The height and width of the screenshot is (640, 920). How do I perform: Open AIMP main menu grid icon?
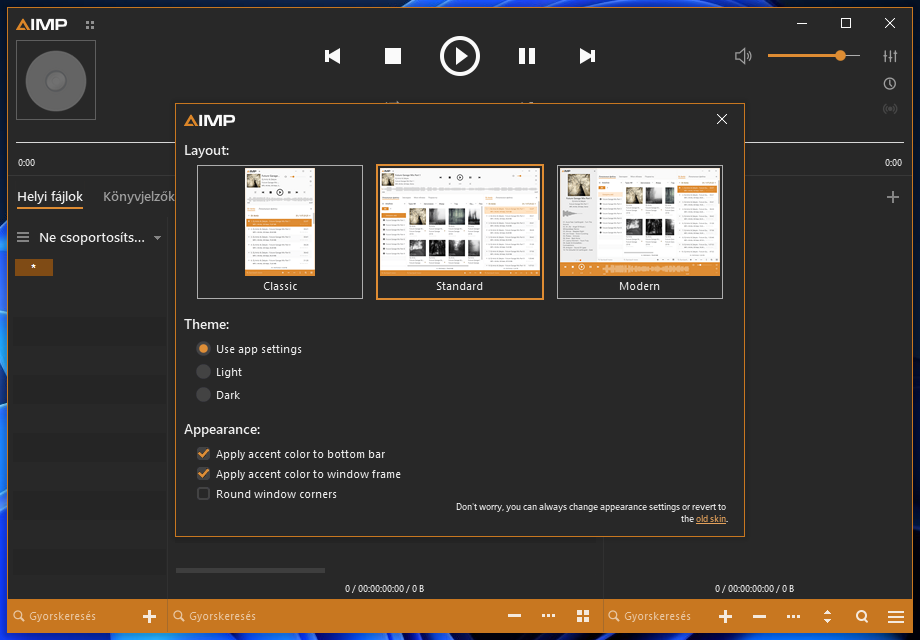coord(90,25)
